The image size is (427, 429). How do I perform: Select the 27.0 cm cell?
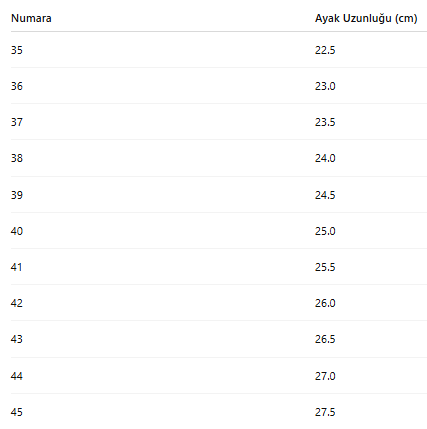[325, 376]
